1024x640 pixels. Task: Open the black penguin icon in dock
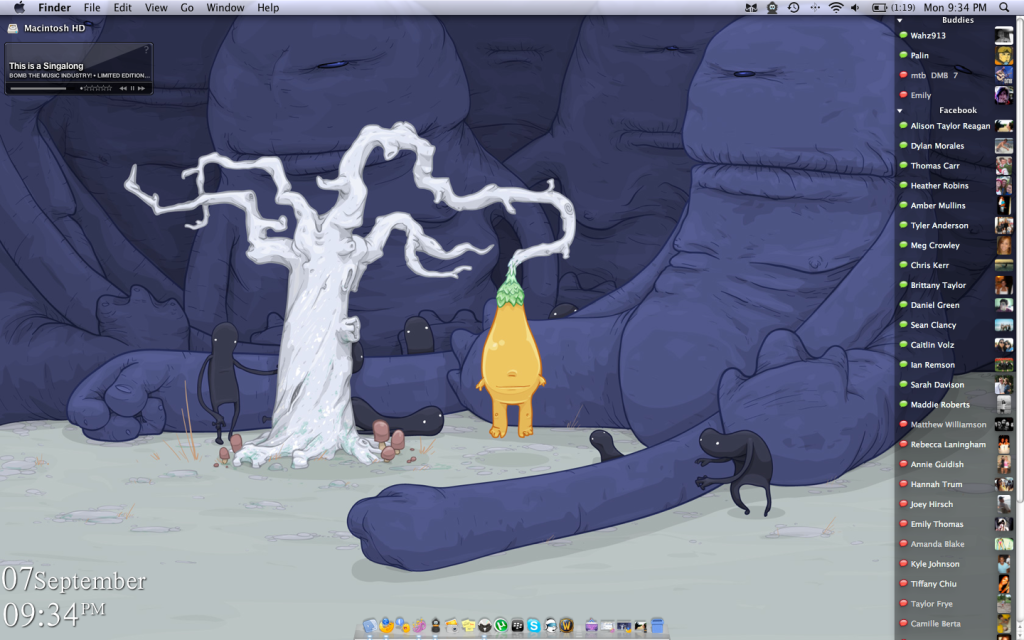pos(436,625)
